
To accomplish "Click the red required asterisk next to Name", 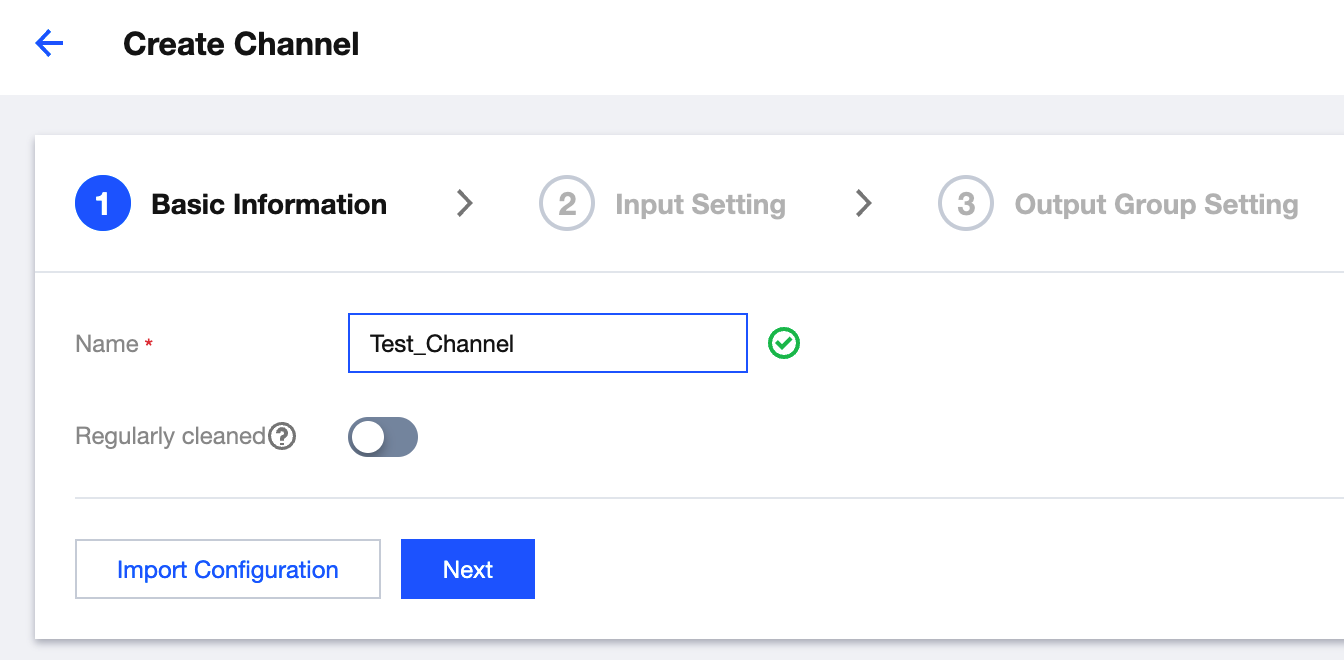I will [149, 344].
